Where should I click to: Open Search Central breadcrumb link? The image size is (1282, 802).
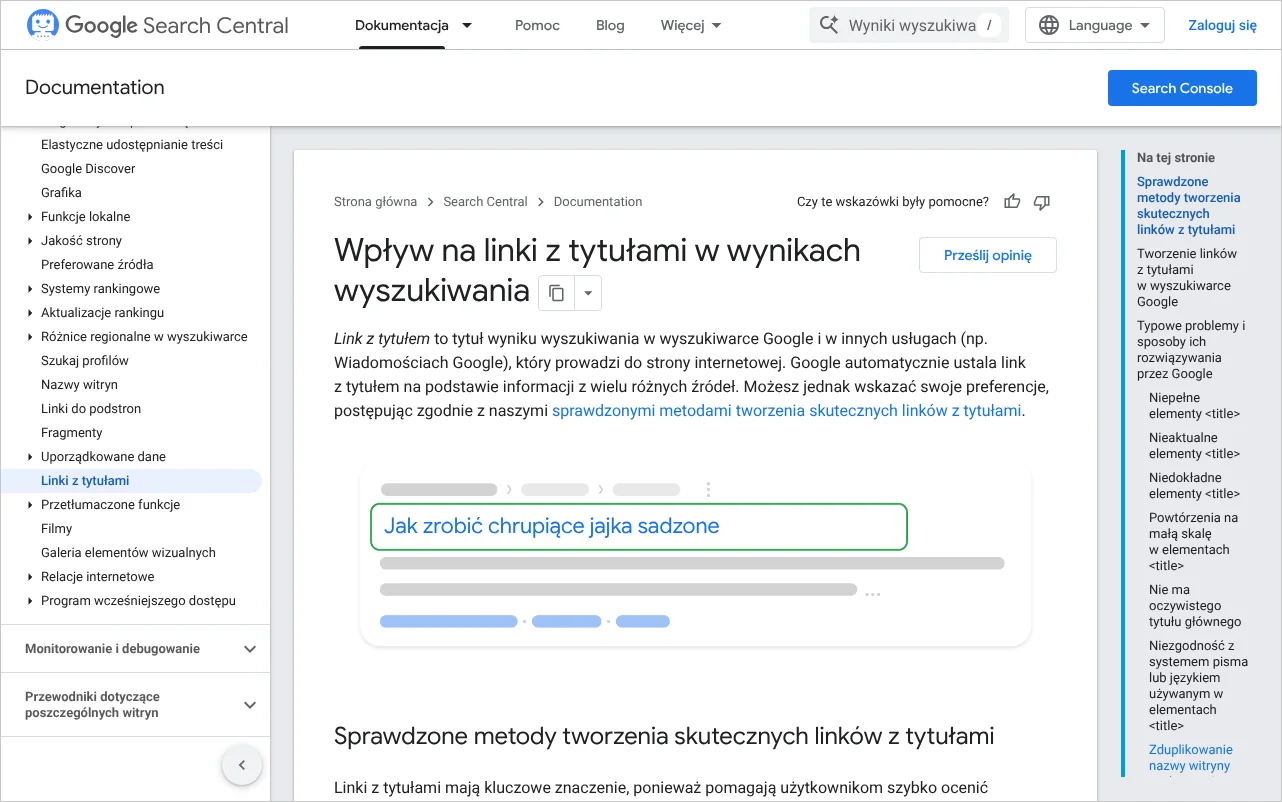pyautogui.click(x=485, y=202)
